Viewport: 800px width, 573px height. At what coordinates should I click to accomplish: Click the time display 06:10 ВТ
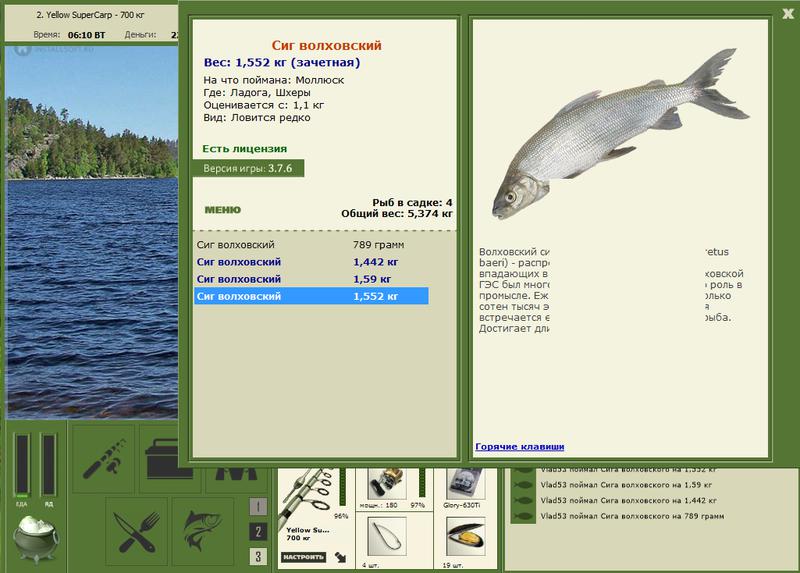point(86,35)
